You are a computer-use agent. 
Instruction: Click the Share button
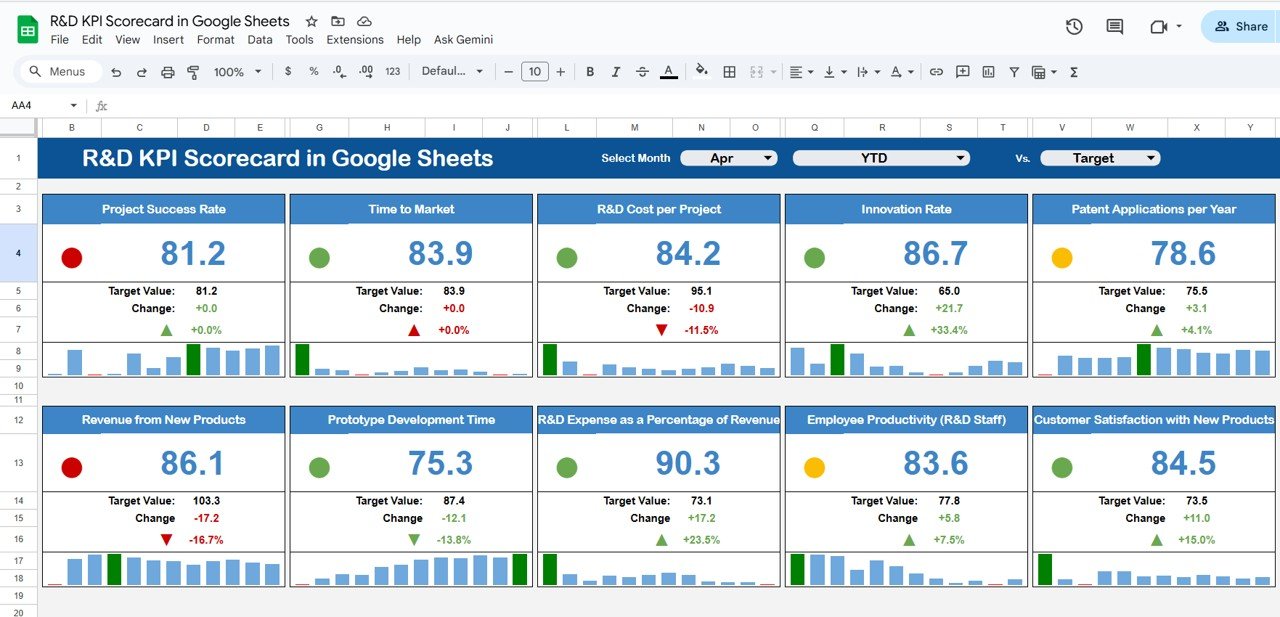coord(1240,26)
